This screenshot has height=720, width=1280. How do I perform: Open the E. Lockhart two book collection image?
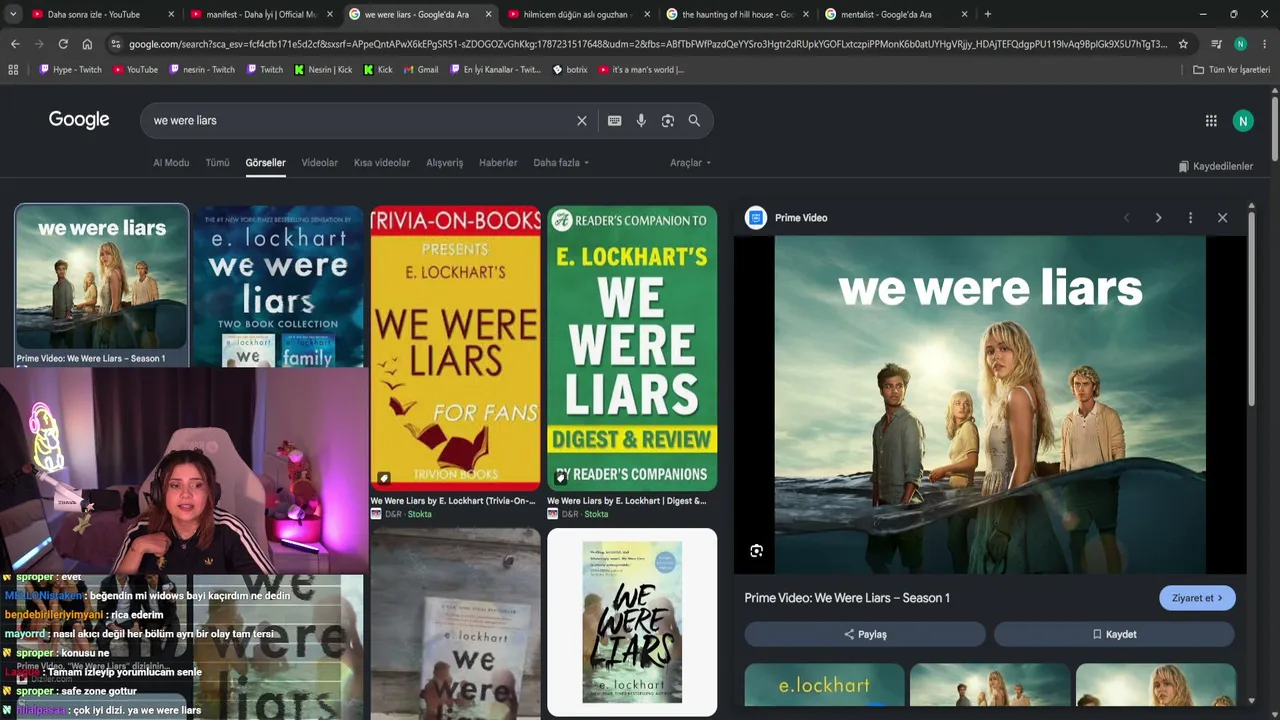(x=279, y=286)
